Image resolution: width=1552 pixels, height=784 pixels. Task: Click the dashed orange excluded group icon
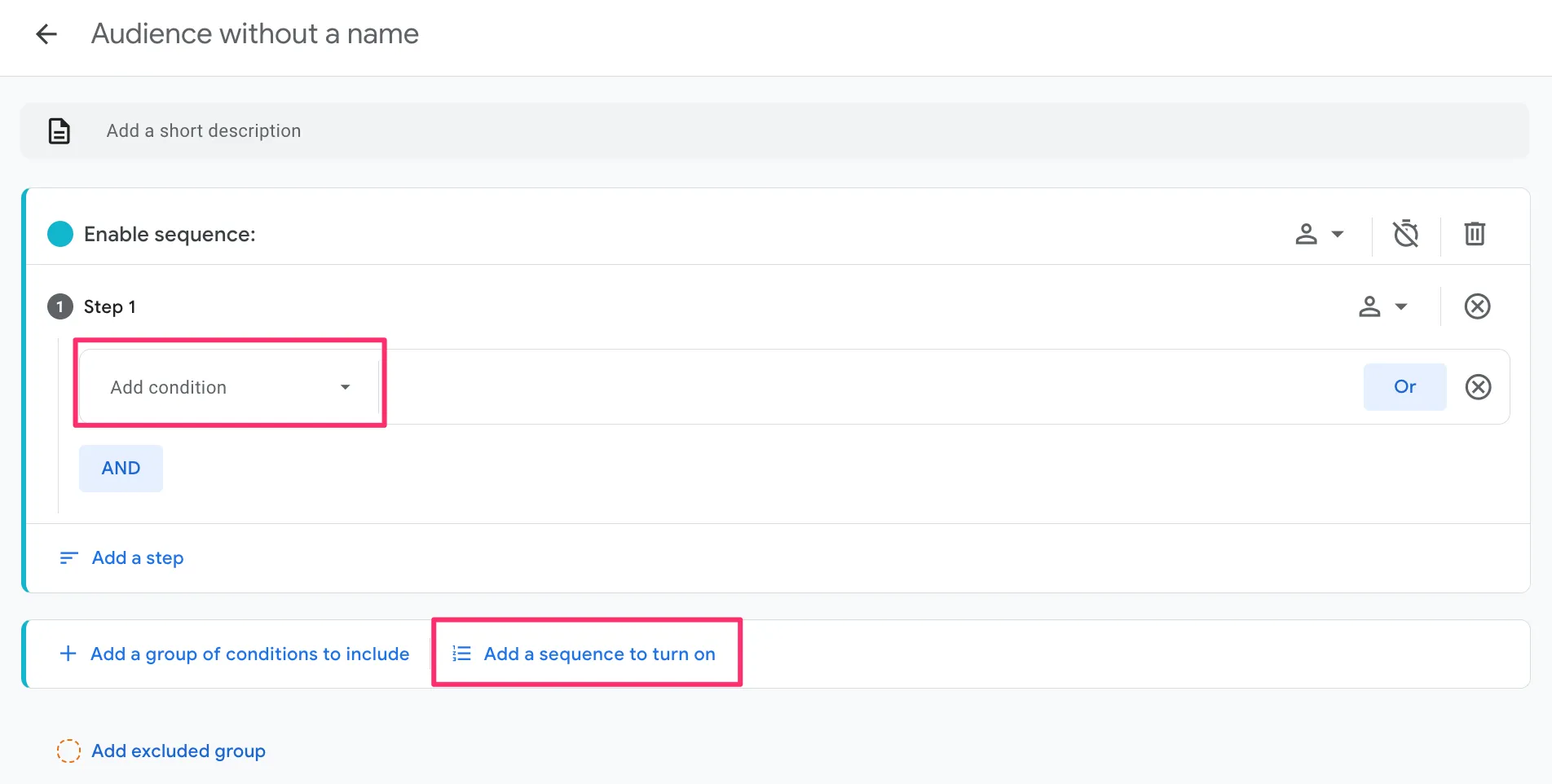click(x=68, y=751)
